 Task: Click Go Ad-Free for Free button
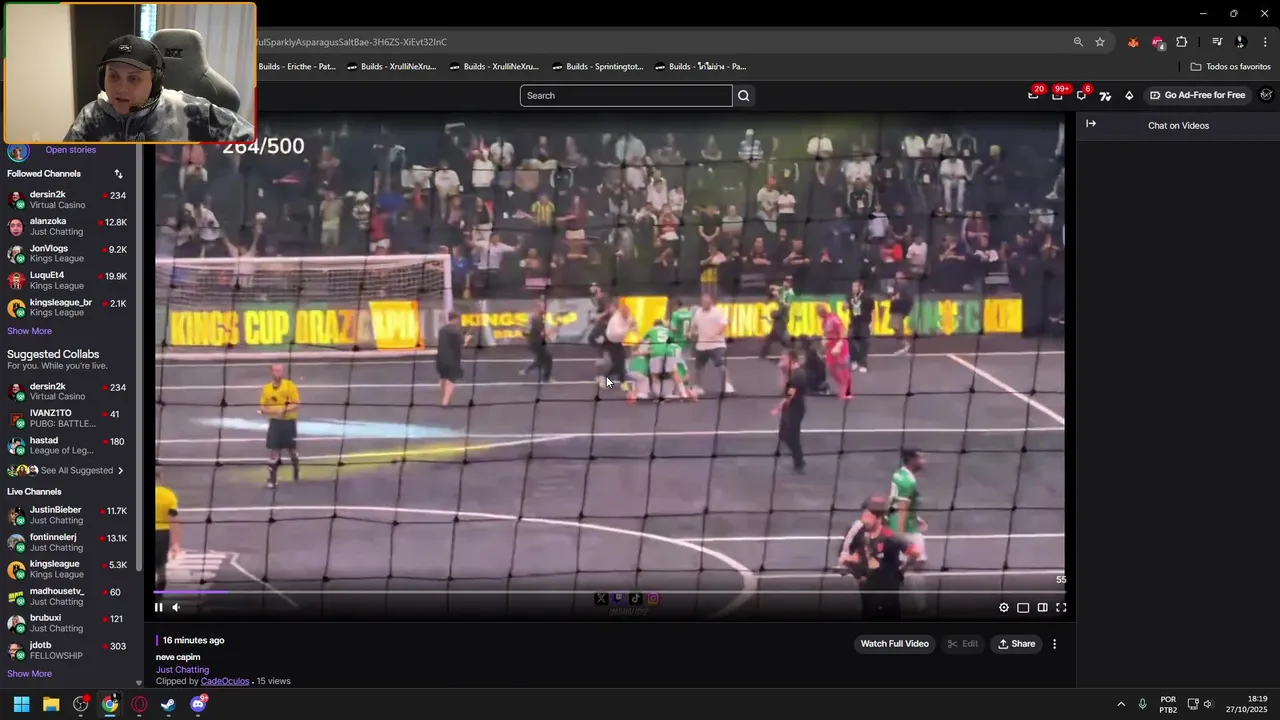click(1197, 95)
